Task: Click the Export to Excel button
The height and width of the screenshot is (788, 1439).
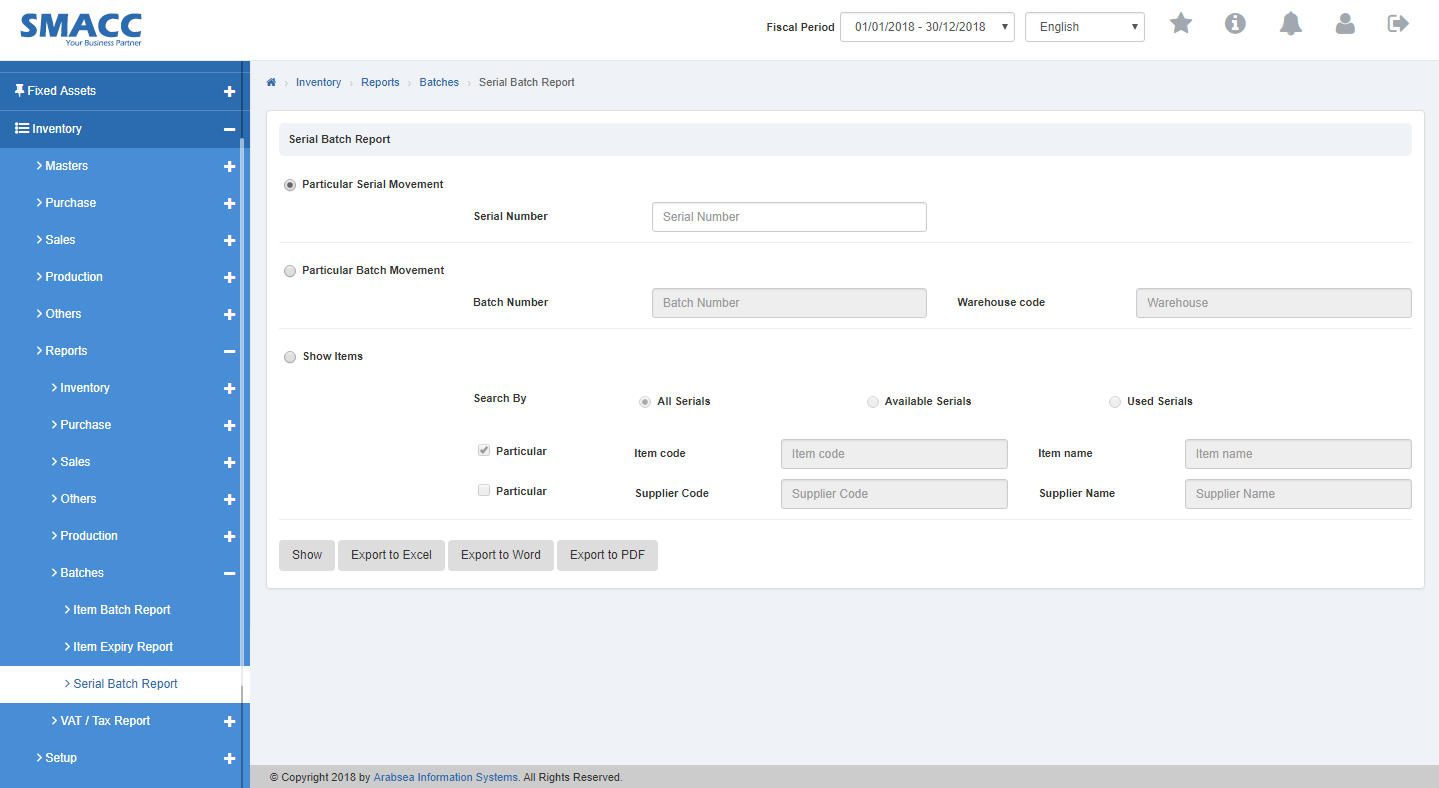Action: click(391, 555)
